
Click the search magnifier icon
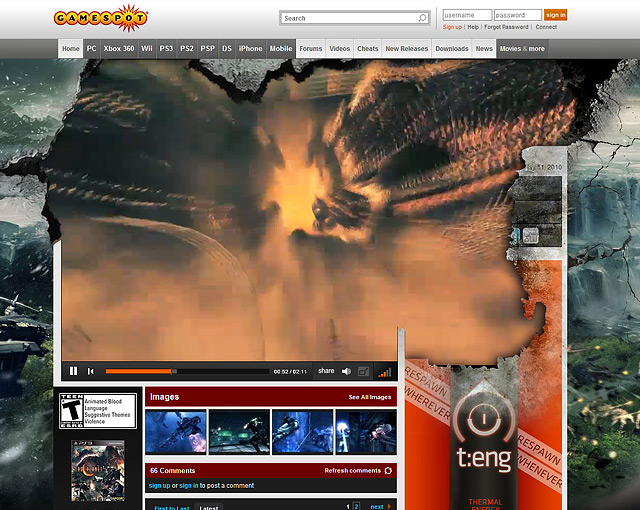coord(422,18)
